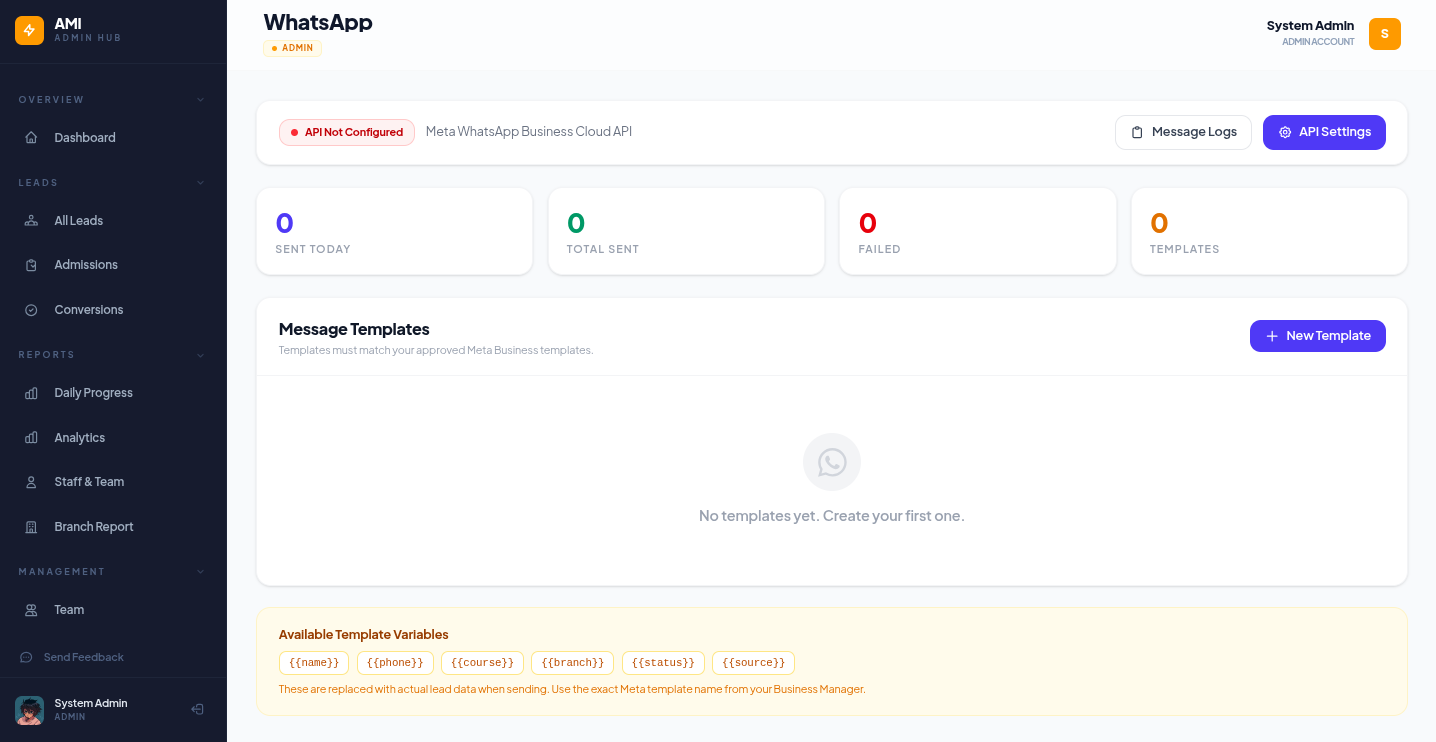Collapse the Reports sidebar section
This screenshot has width=1436, height=742.
point(201,355)
